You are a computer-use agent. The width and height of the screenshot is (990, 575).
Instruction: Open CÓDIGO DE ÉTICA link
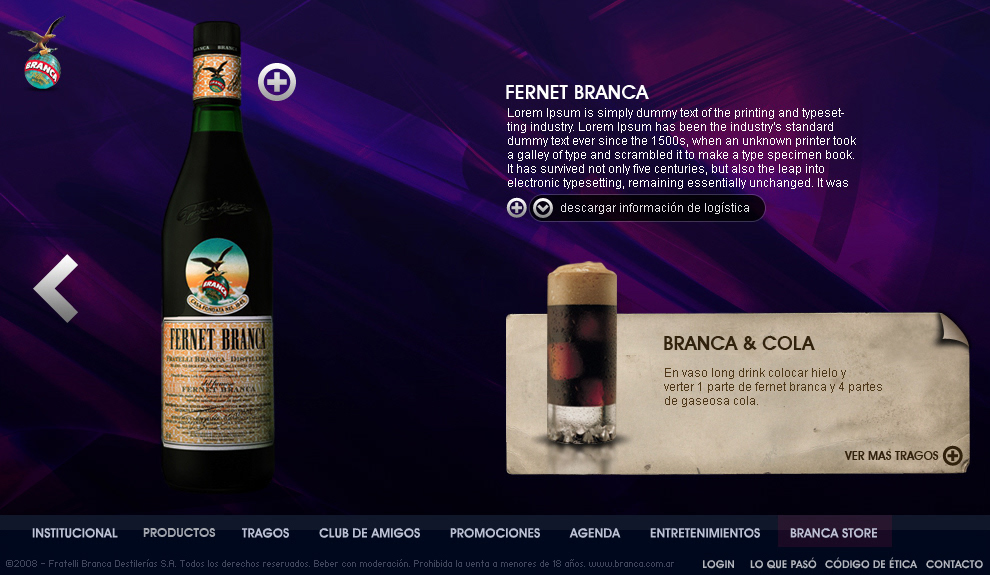coord(871,564)
